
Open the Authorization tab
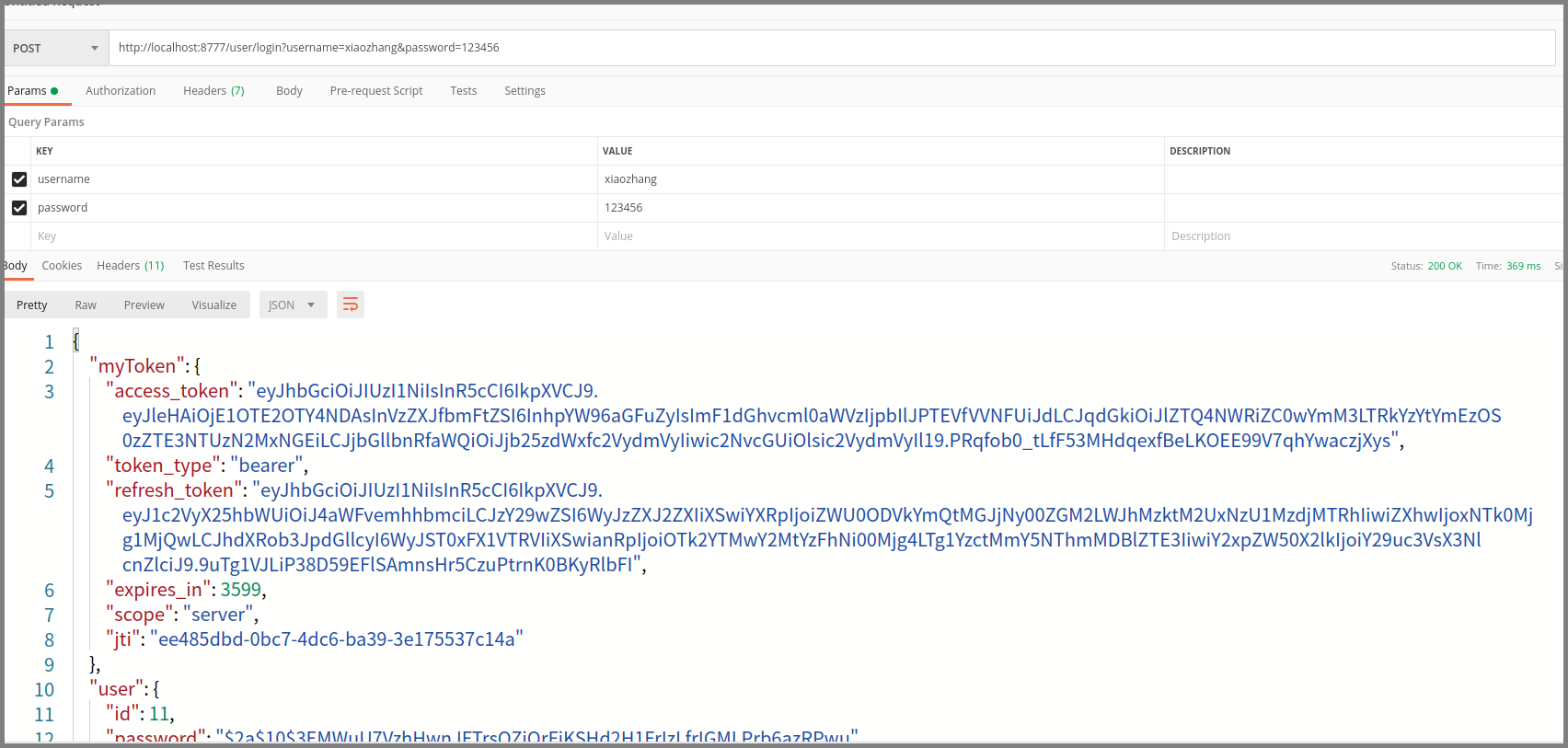click(121, 91)
